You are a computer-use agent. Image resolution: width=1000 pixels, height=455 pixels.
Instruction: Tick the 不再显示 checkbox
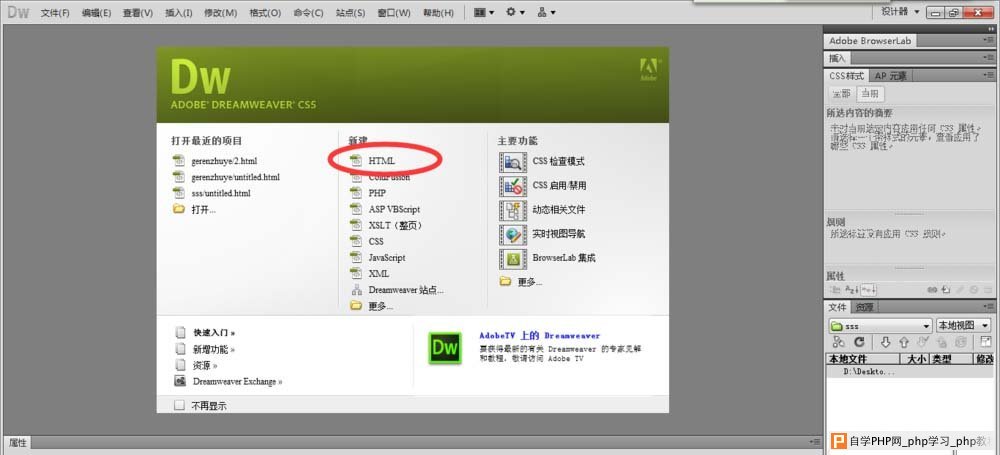179,405
